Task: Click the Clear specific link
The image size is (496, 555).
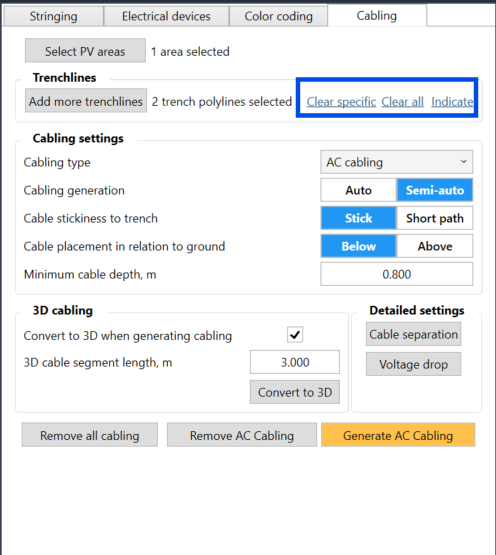Action: (341, 102)
